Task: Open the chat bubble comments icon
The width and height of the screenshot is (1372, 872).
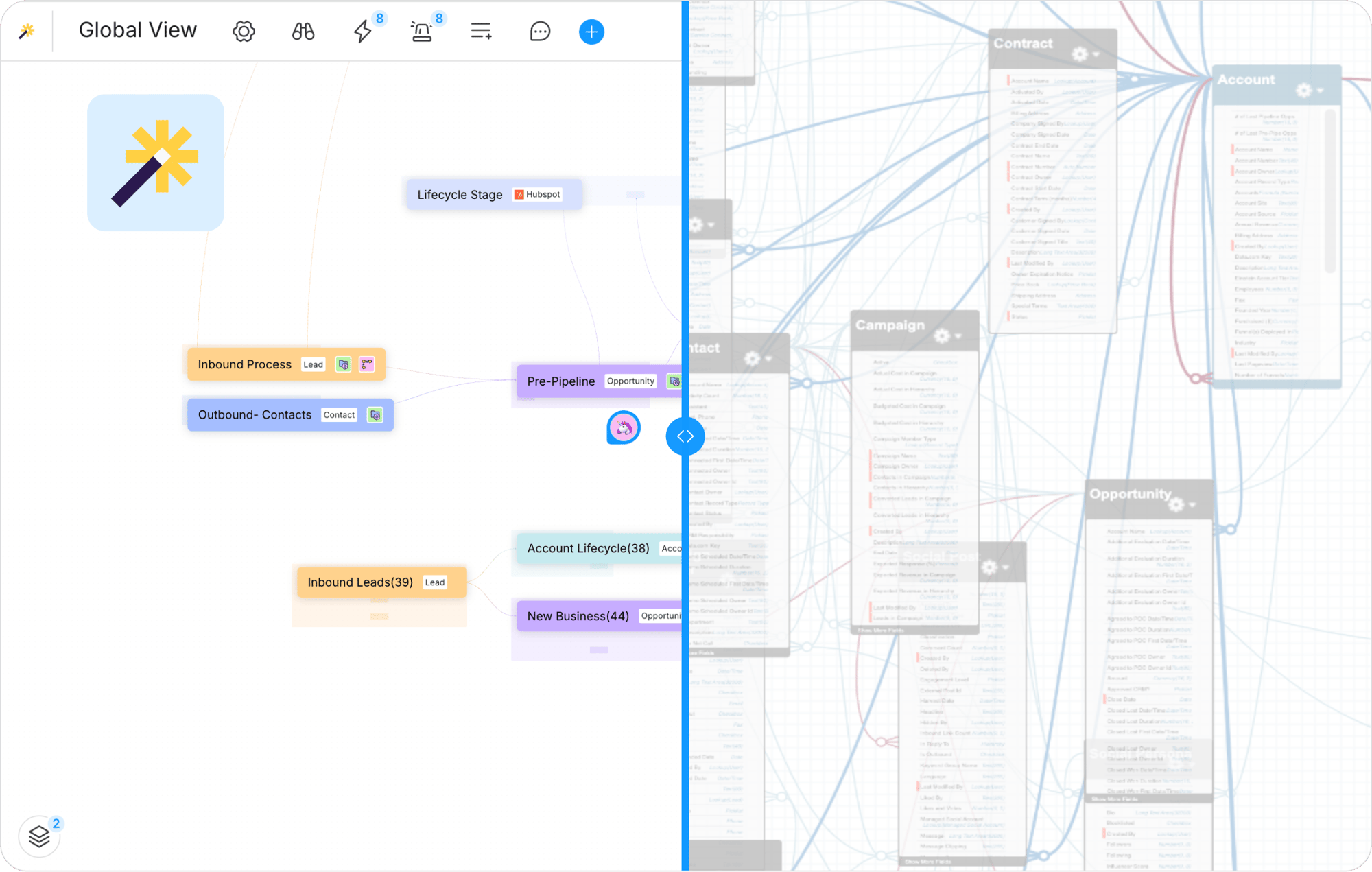Action: click(x=540, y=32)
